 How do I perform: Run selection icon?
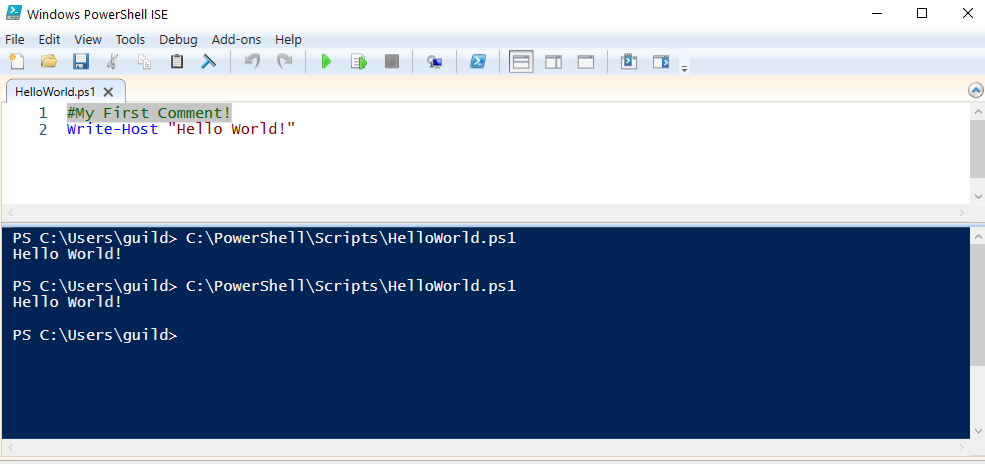click(x=359, y=62)
